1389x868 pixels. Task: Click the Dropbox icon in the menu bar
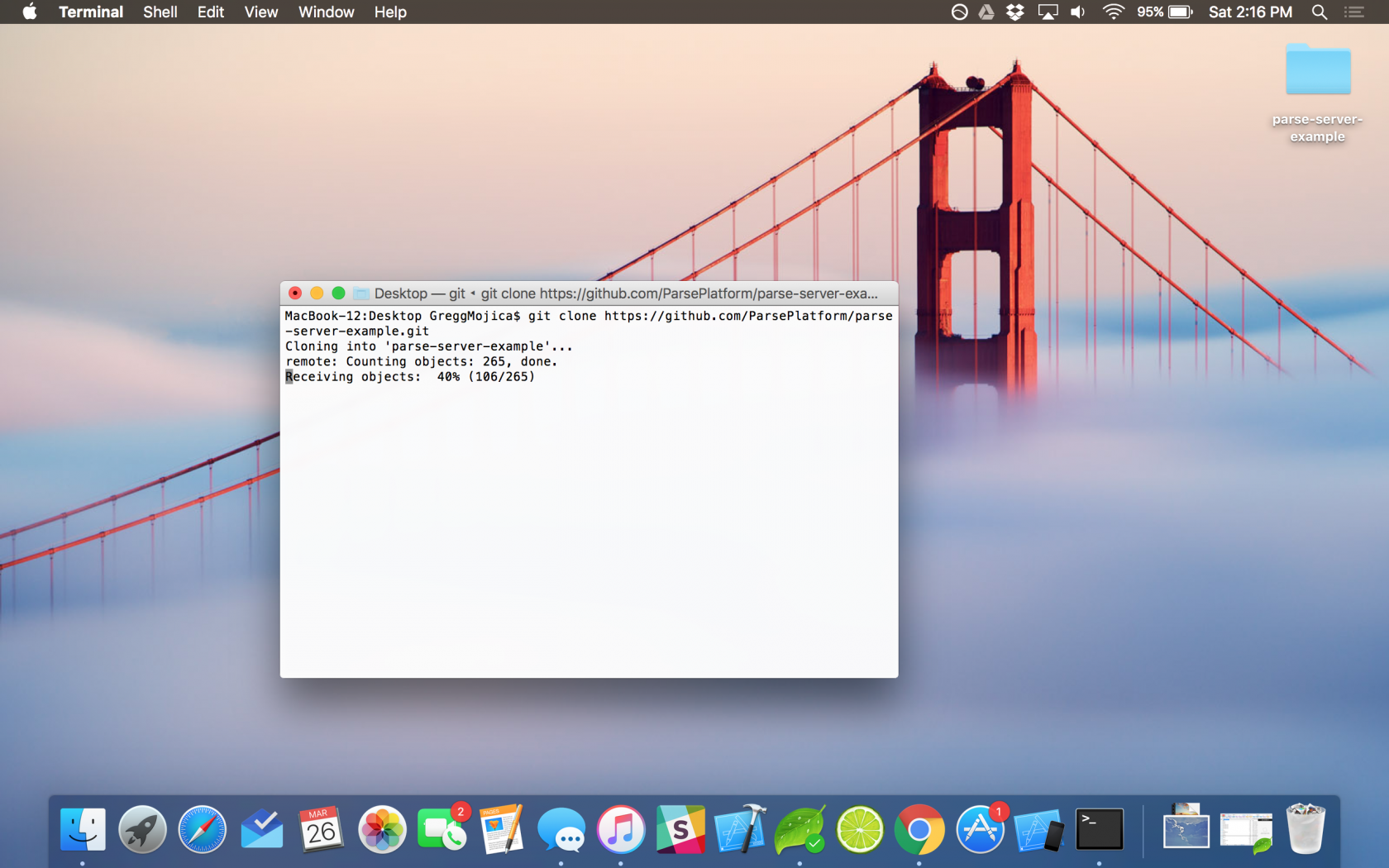[1014, 12]
